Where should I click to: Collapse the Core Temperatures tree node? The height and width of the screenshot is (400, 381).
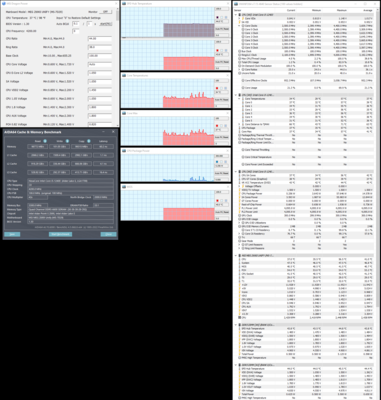pos(239,99)
